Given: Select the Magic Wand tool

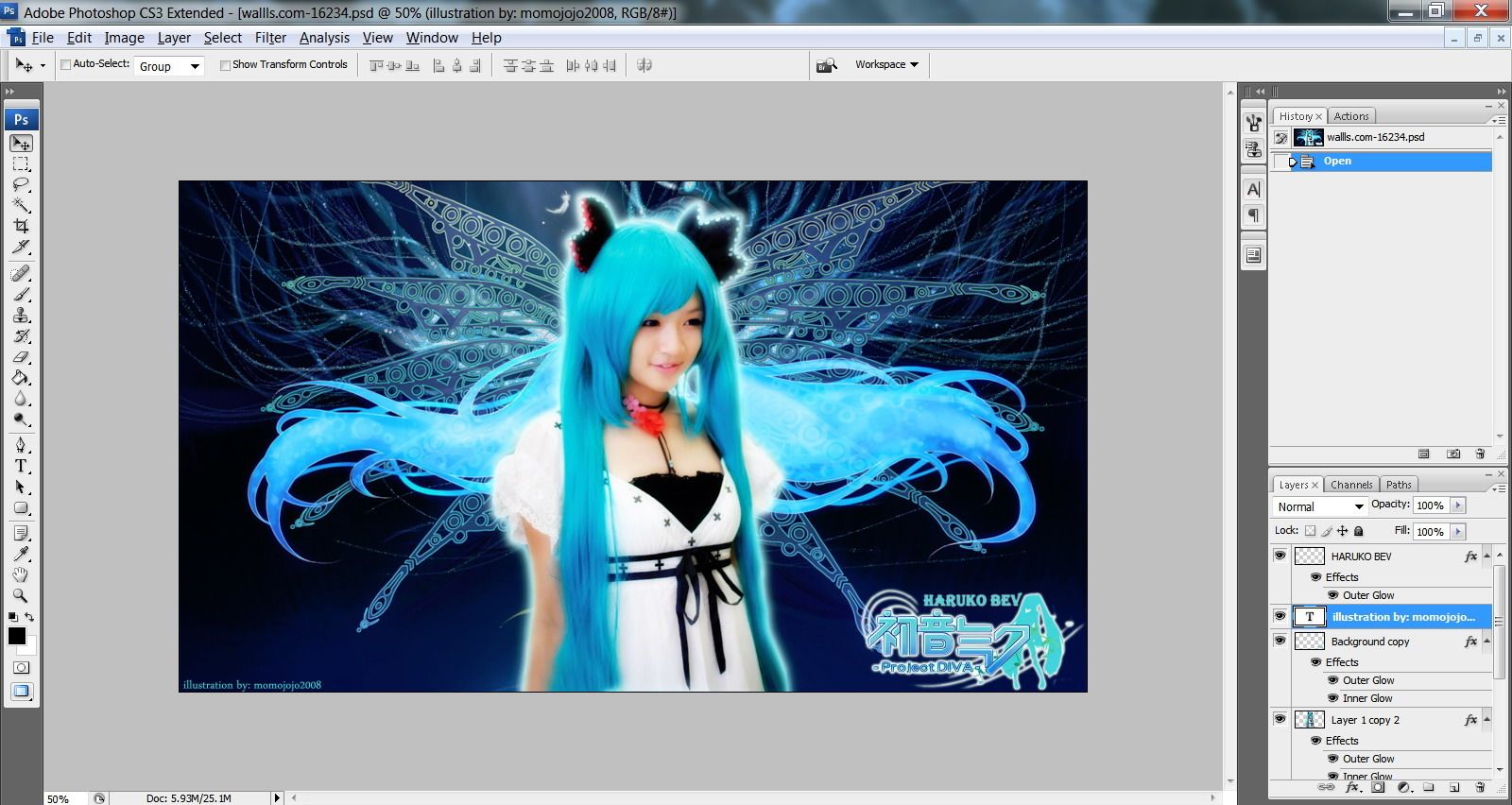Looking at the screenshot, I should pos(21,206).
